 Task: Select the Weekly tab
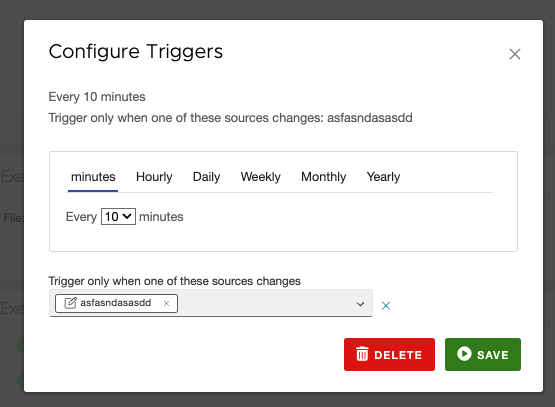click(x=261, y=177)
